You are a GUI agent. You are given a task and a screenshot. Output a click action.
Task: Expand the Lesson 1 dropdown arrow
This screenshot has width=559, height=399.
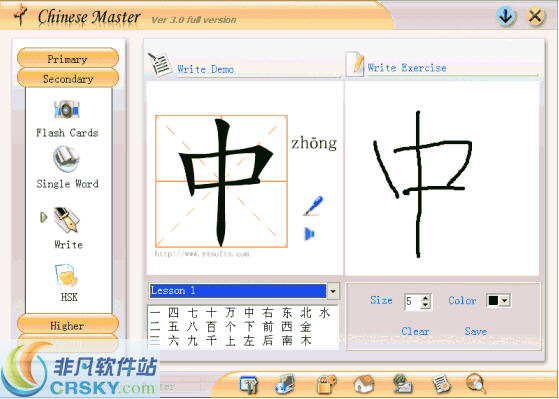click(x=333, y=291)
